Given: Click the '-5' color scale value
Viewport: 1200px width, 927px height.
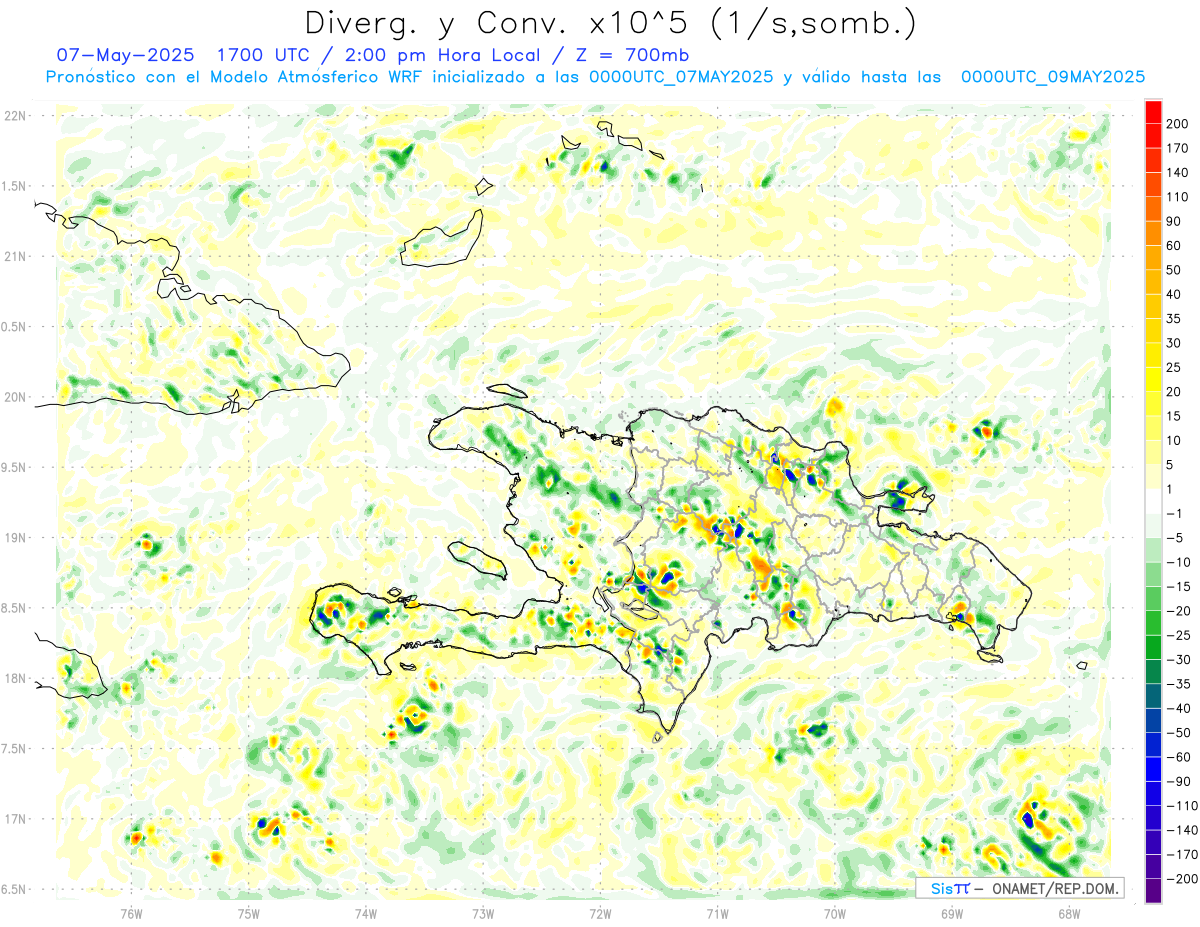Looking at the screenshot, I should [x=1175, y=538].
